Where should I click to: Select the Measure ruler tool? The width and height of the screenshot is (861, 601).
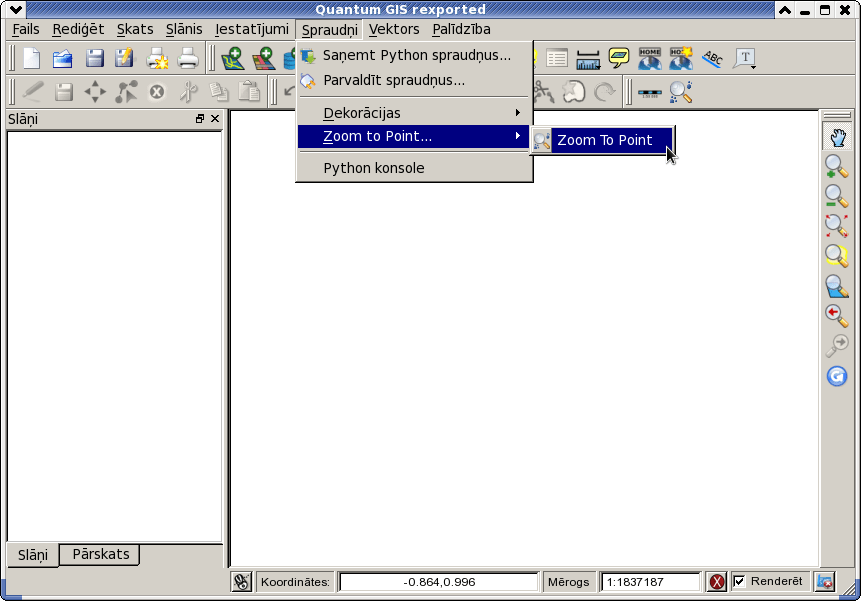(588, 59)
